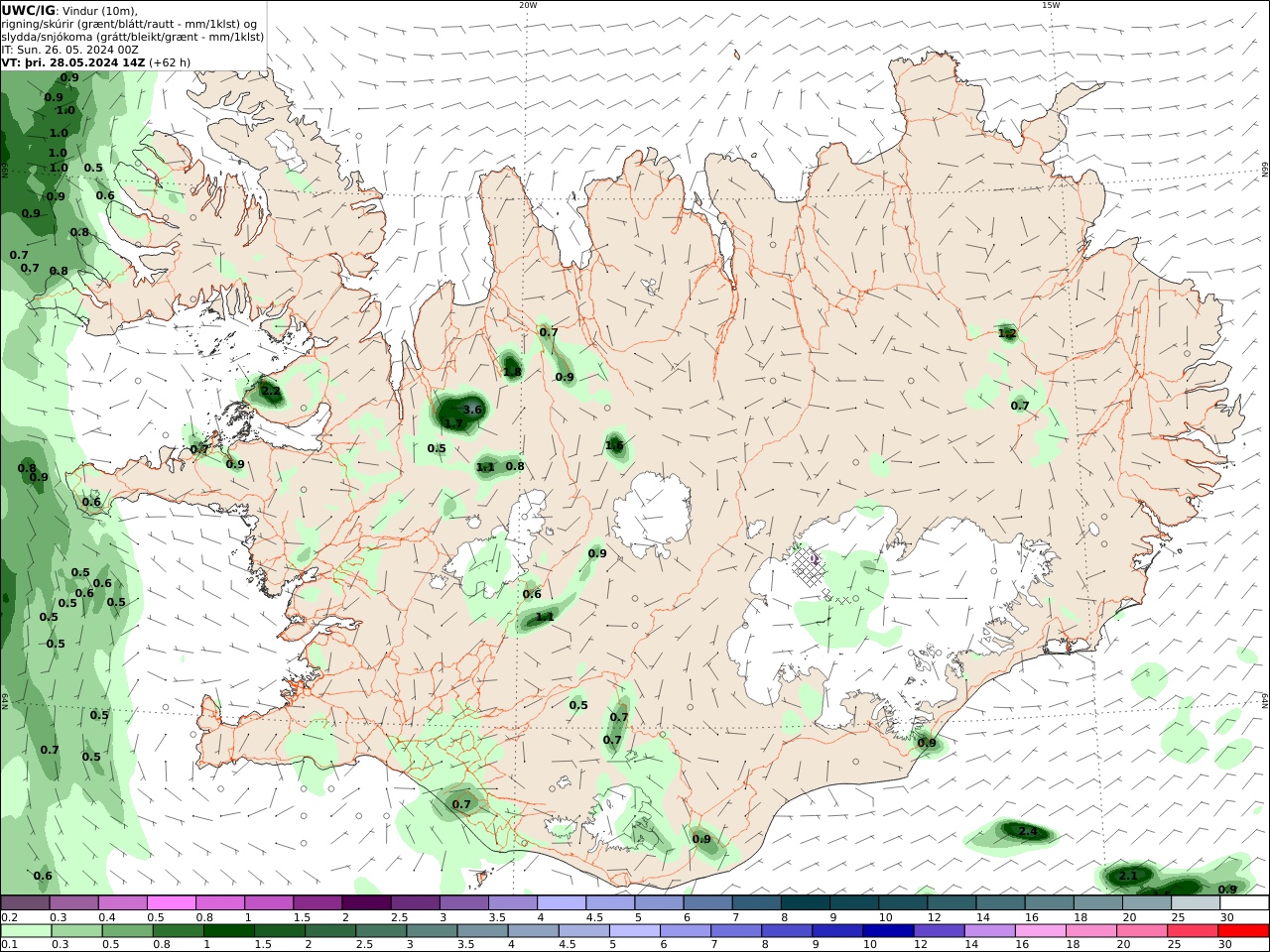Select the 1.2 value in east Iceland

click(x=1007, y=333)
